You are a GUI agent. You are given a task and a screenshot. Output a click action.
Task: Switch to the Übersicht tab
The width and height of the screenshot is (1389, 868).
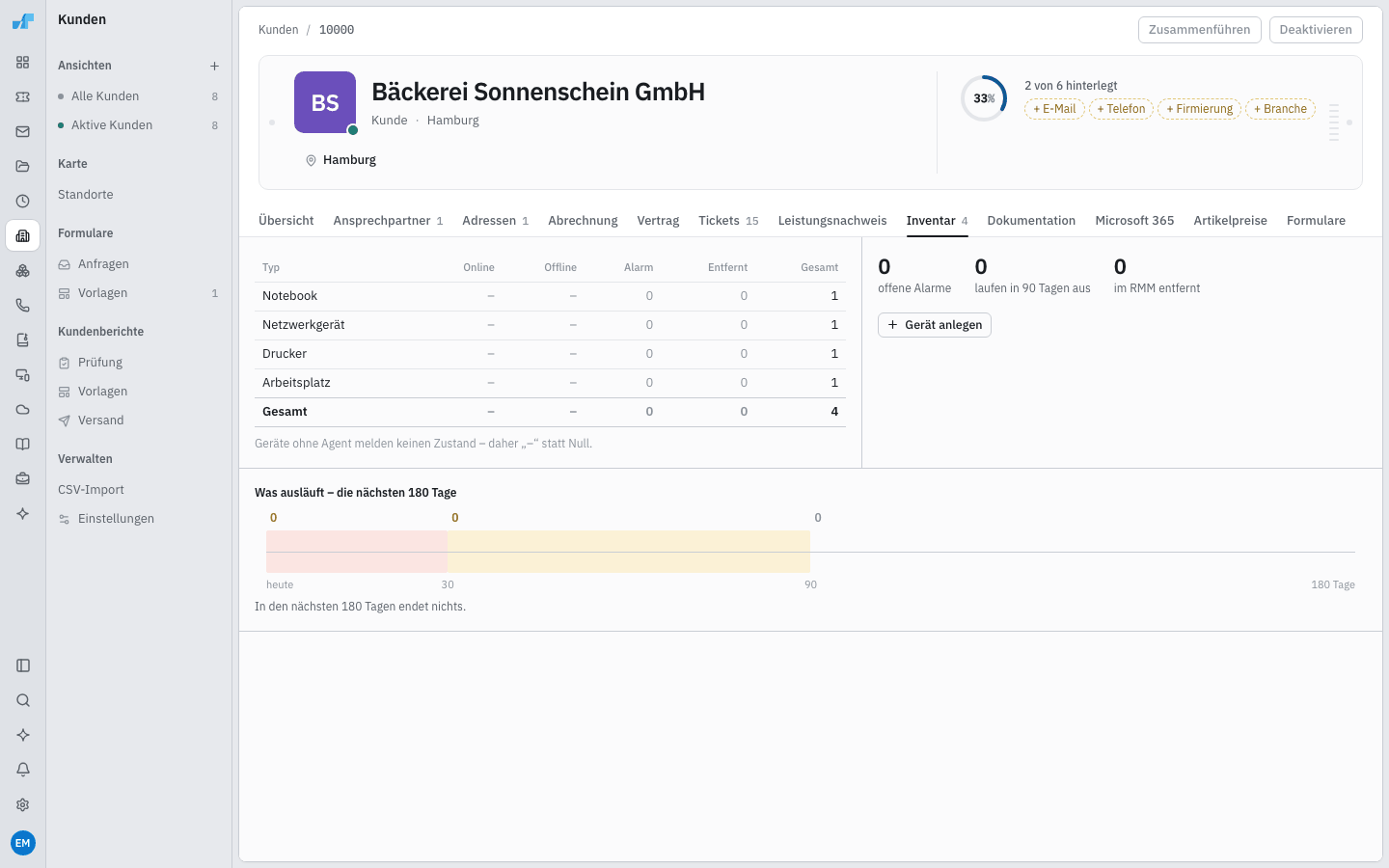pyautogui.click(x=286, y=221)
